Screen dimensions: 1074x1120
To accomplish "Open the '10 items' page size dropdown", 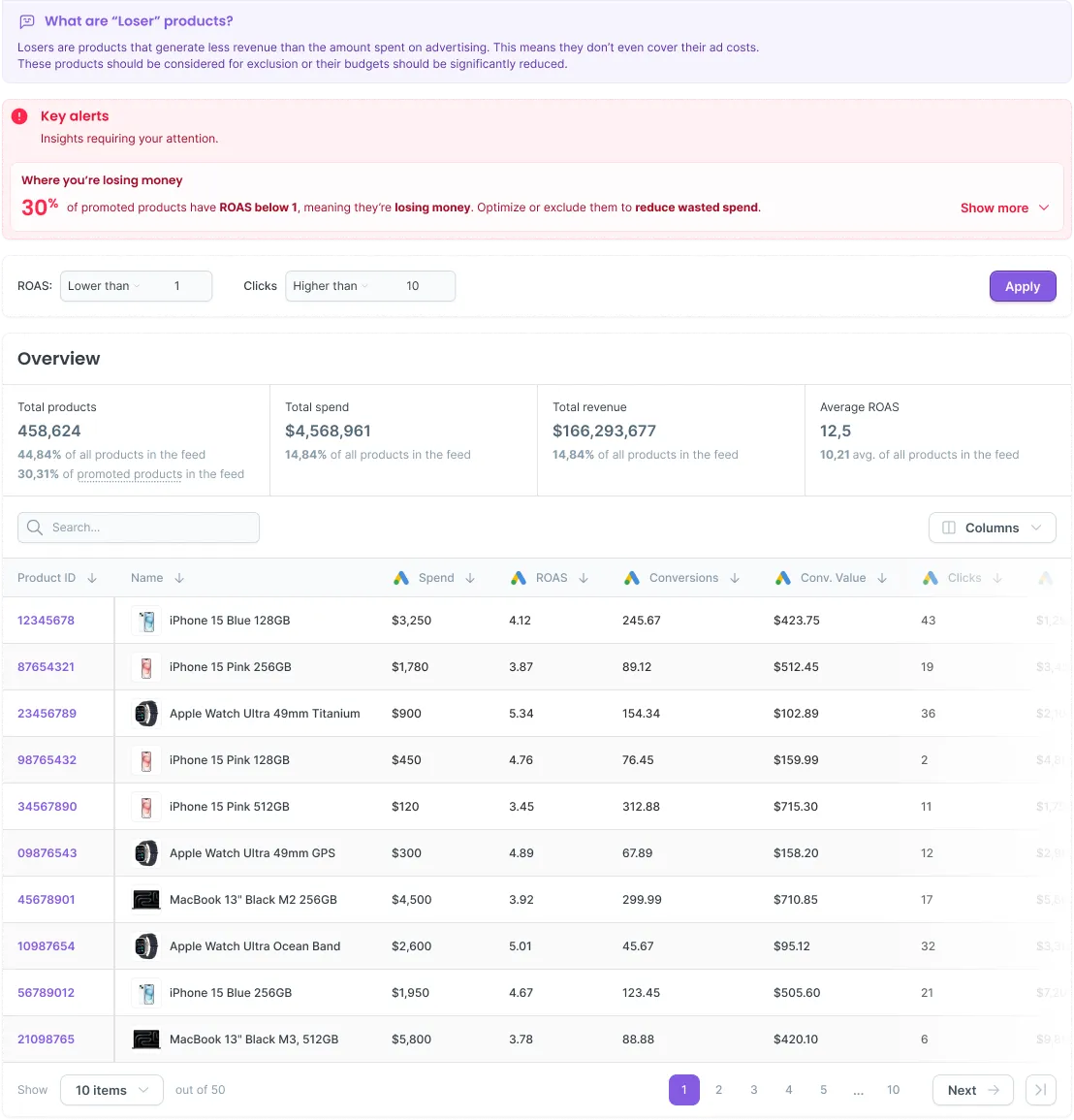I will 112,1090.
